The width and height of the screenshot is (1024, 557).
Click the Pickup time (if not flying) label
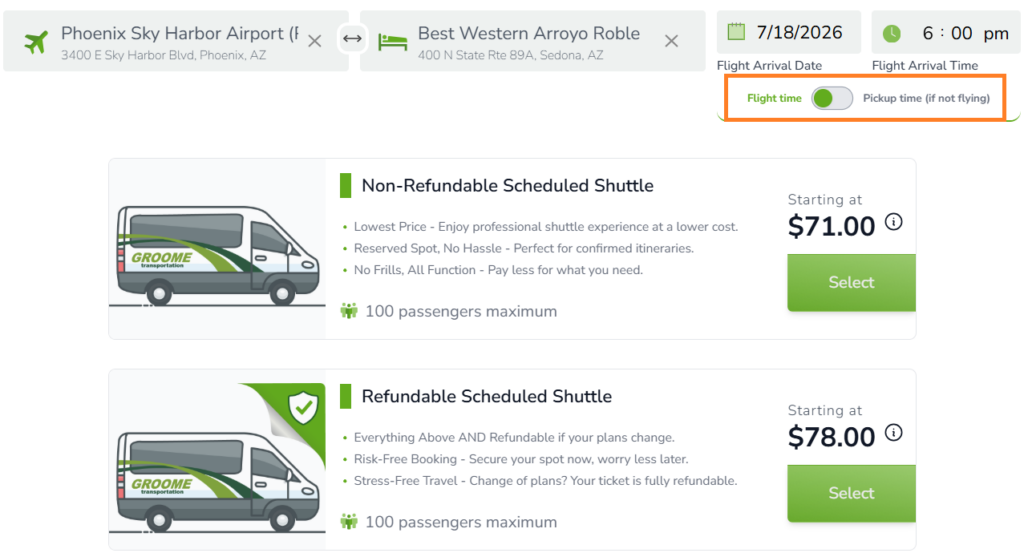926,98
